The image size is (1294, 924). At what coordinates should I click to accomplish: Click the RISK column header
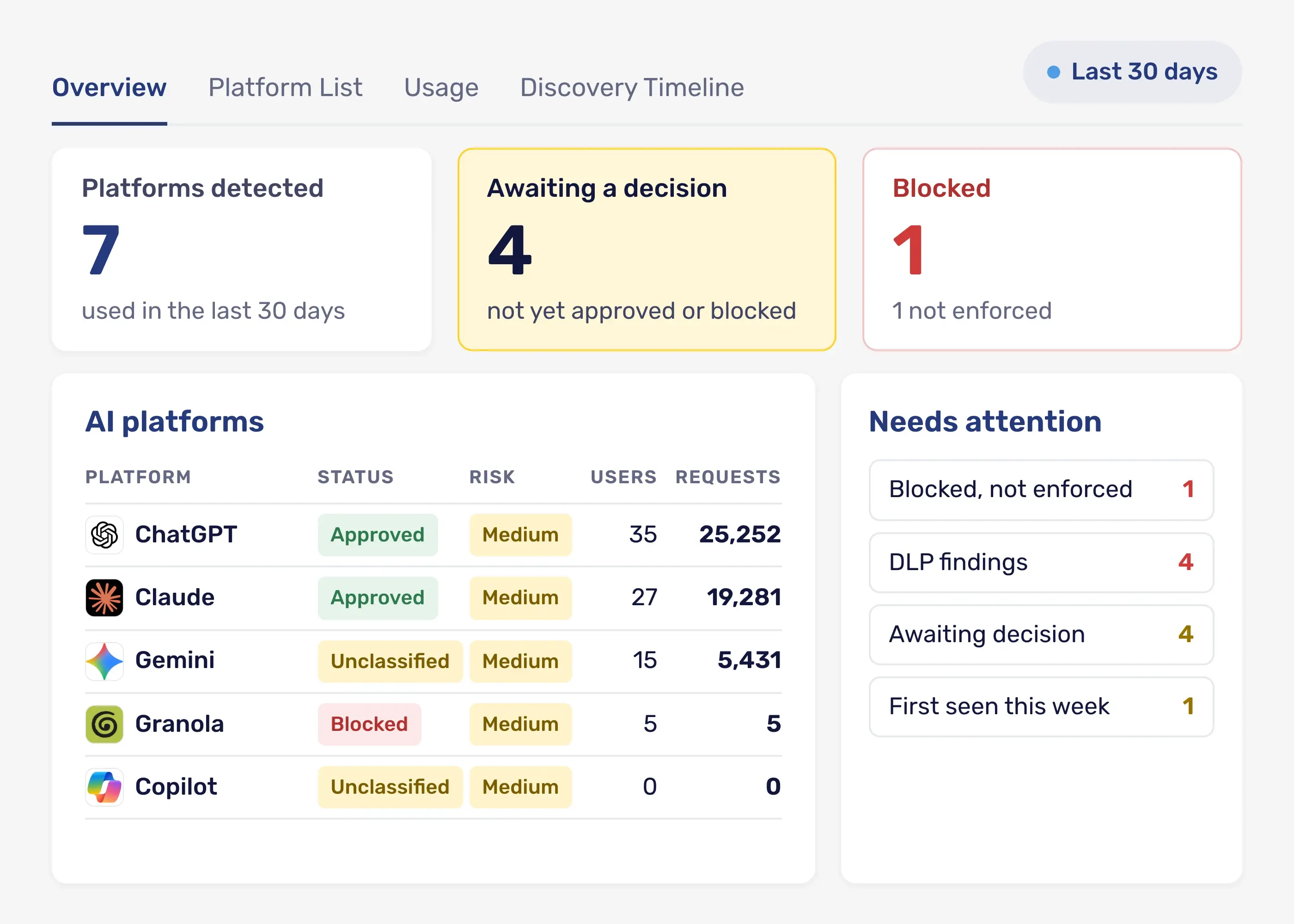pyautogui.click(x=492, y=477)
